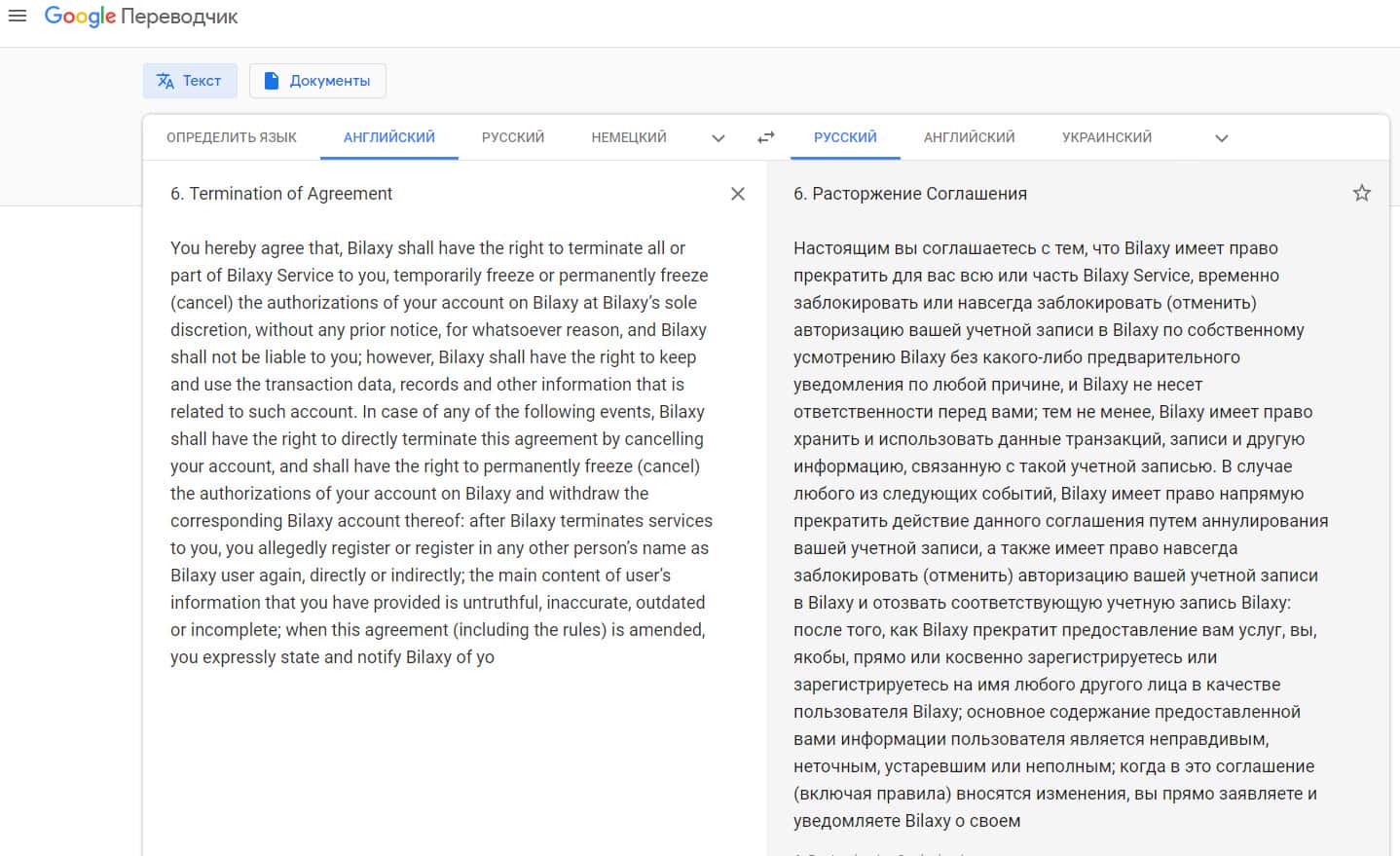Swap source and target languages
Image resolution: width=1400 pixels, height=856 pixels.
click(766, 137)
